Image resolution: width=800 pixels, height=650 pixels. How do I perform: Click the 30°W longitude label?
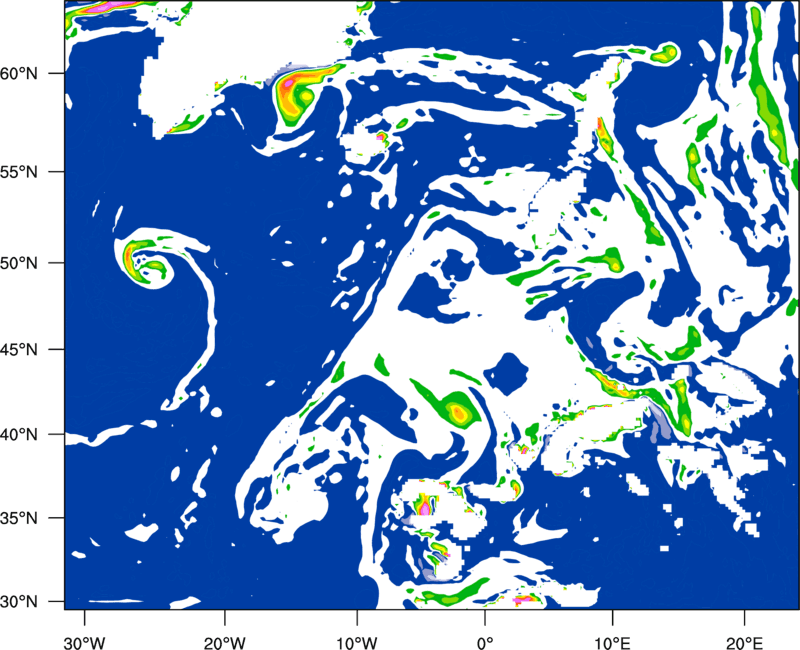pyautogui.click(x=85, y=643)
